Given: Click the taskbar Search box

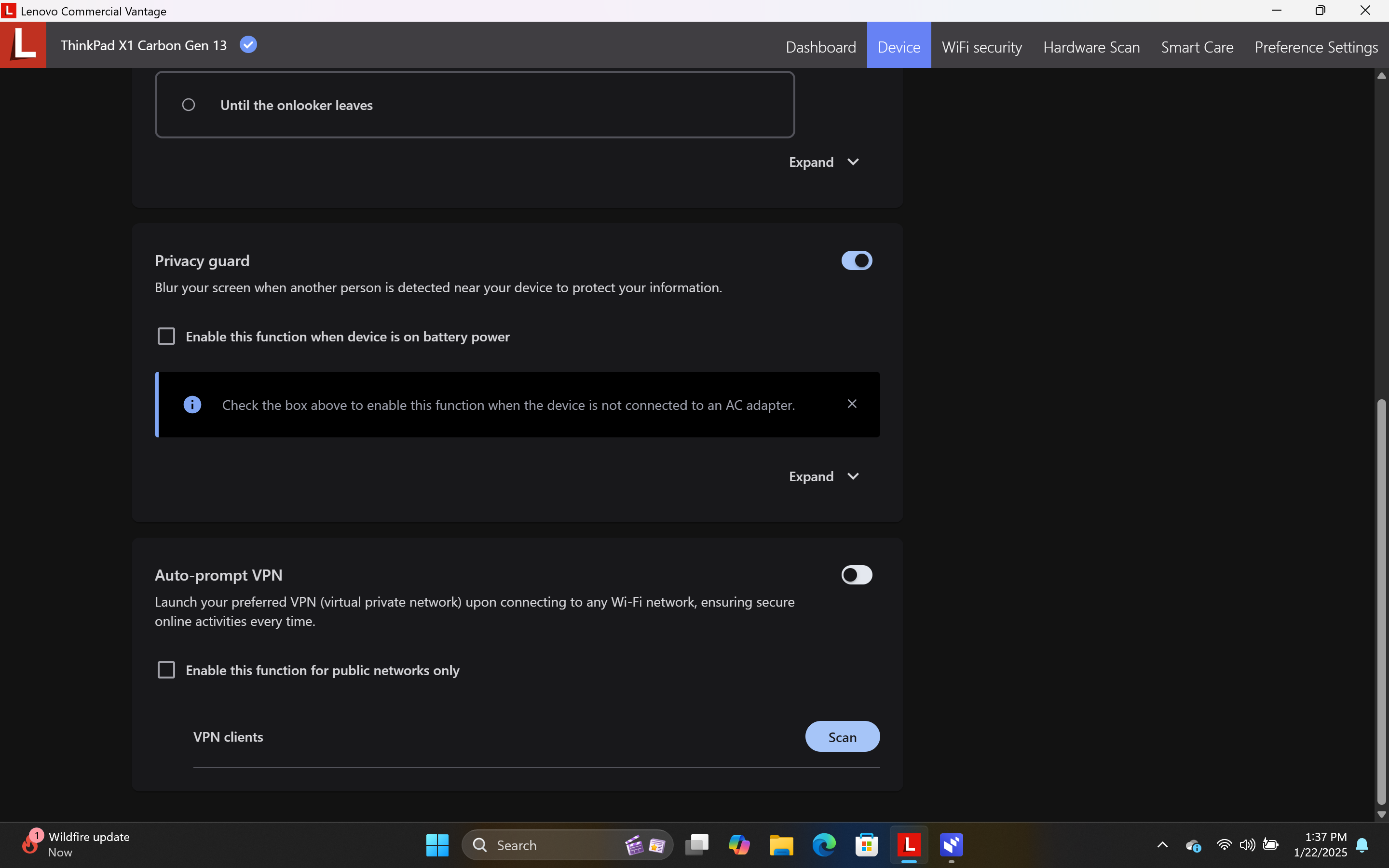Looking at the screenshot, I should click(x=567, y=845).
